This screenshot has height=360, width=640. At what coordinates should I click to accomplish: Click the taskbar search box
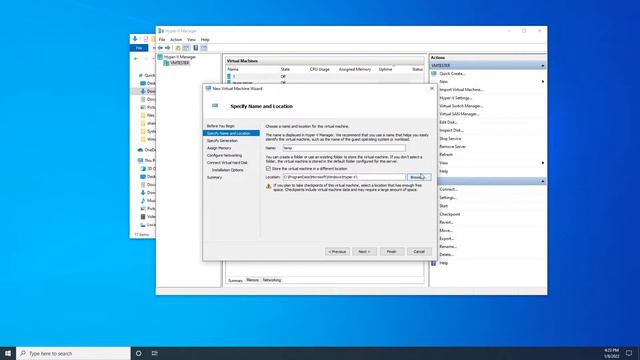(x=73, y=353)
